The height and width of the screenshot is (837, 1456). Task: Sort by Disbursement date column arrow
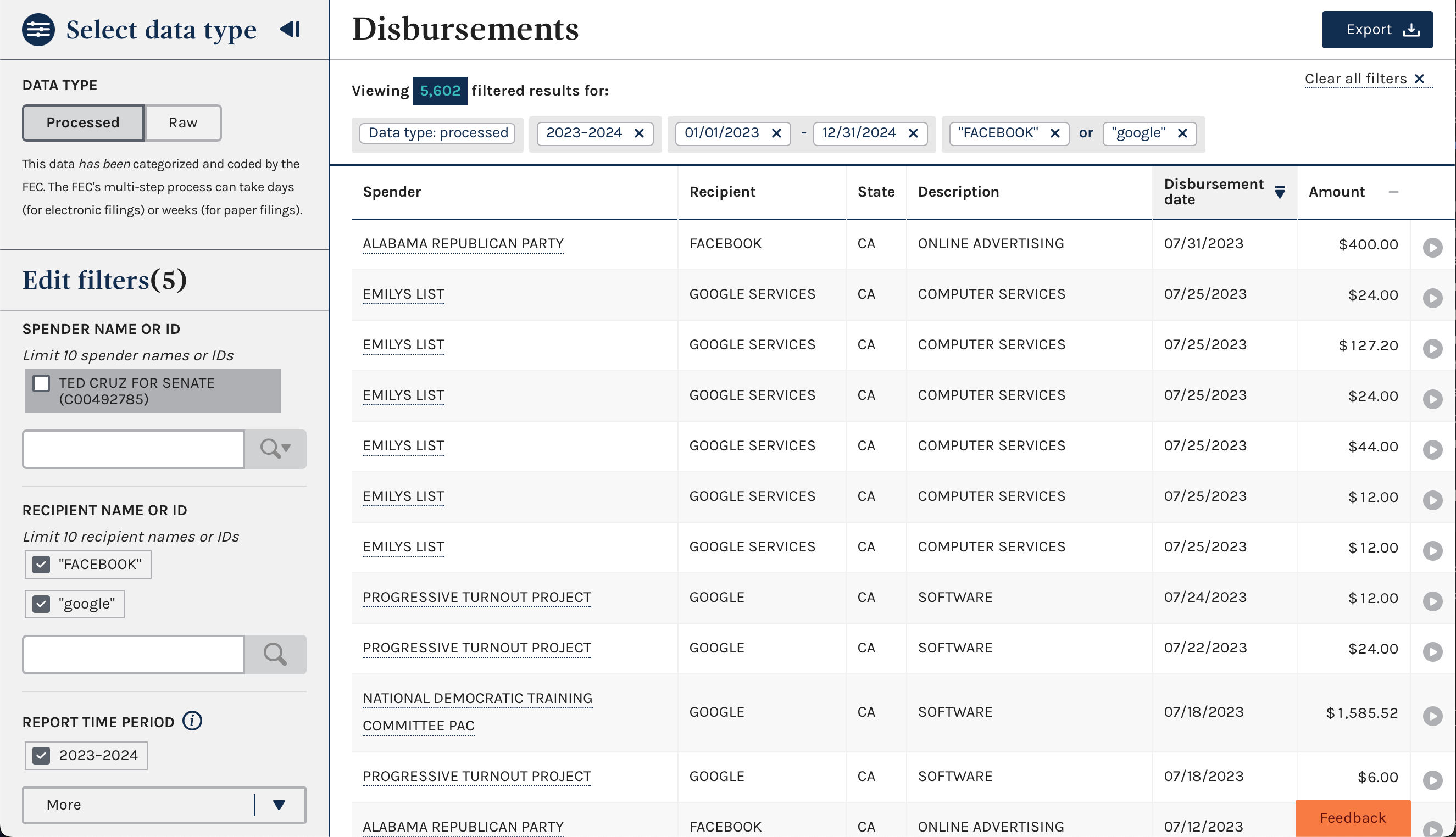click(x=1280, y=192)
